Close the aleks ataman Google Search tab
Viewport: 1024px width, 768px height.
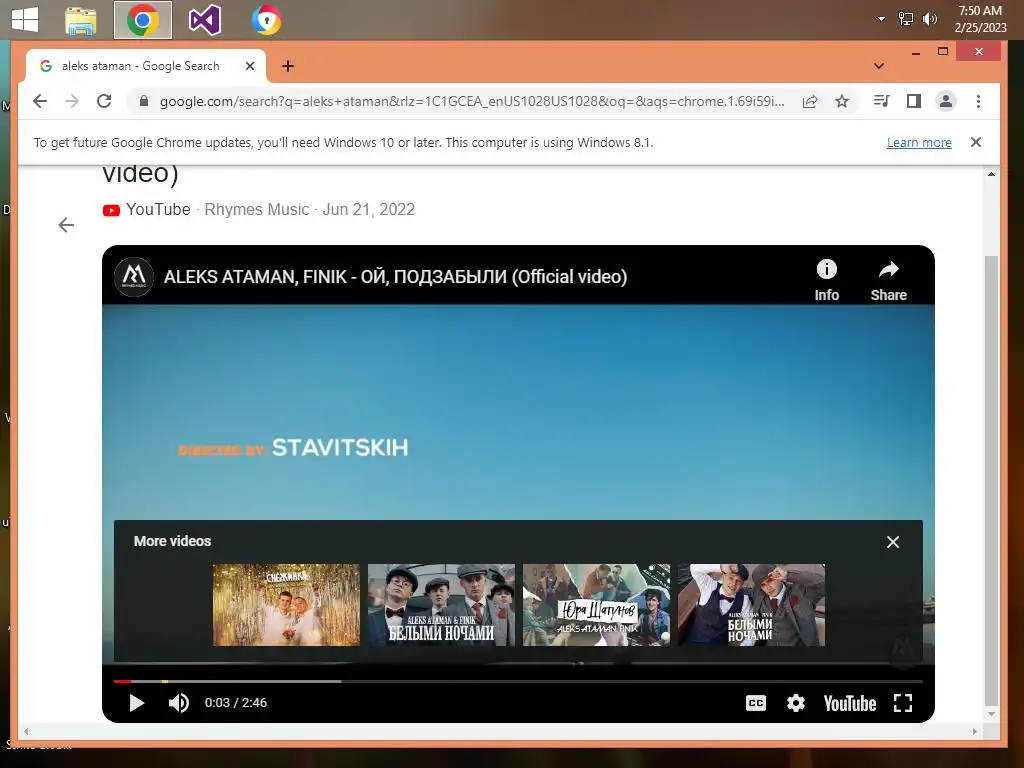tap(249, 66)
